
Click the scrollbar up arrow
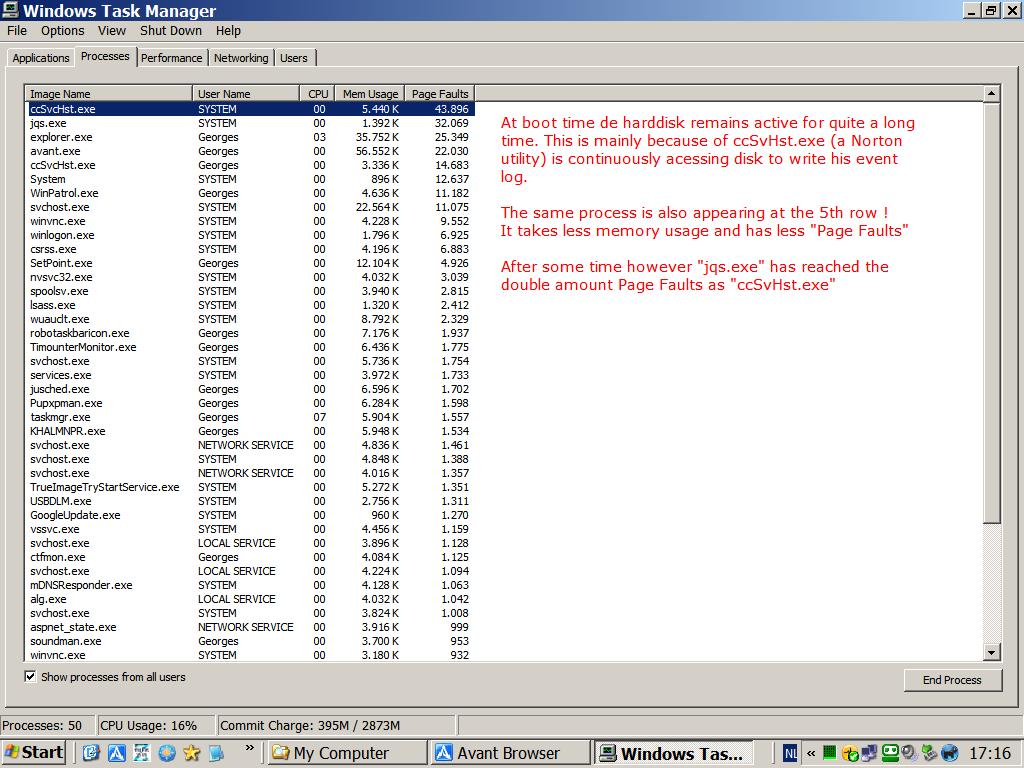(991, 94)
